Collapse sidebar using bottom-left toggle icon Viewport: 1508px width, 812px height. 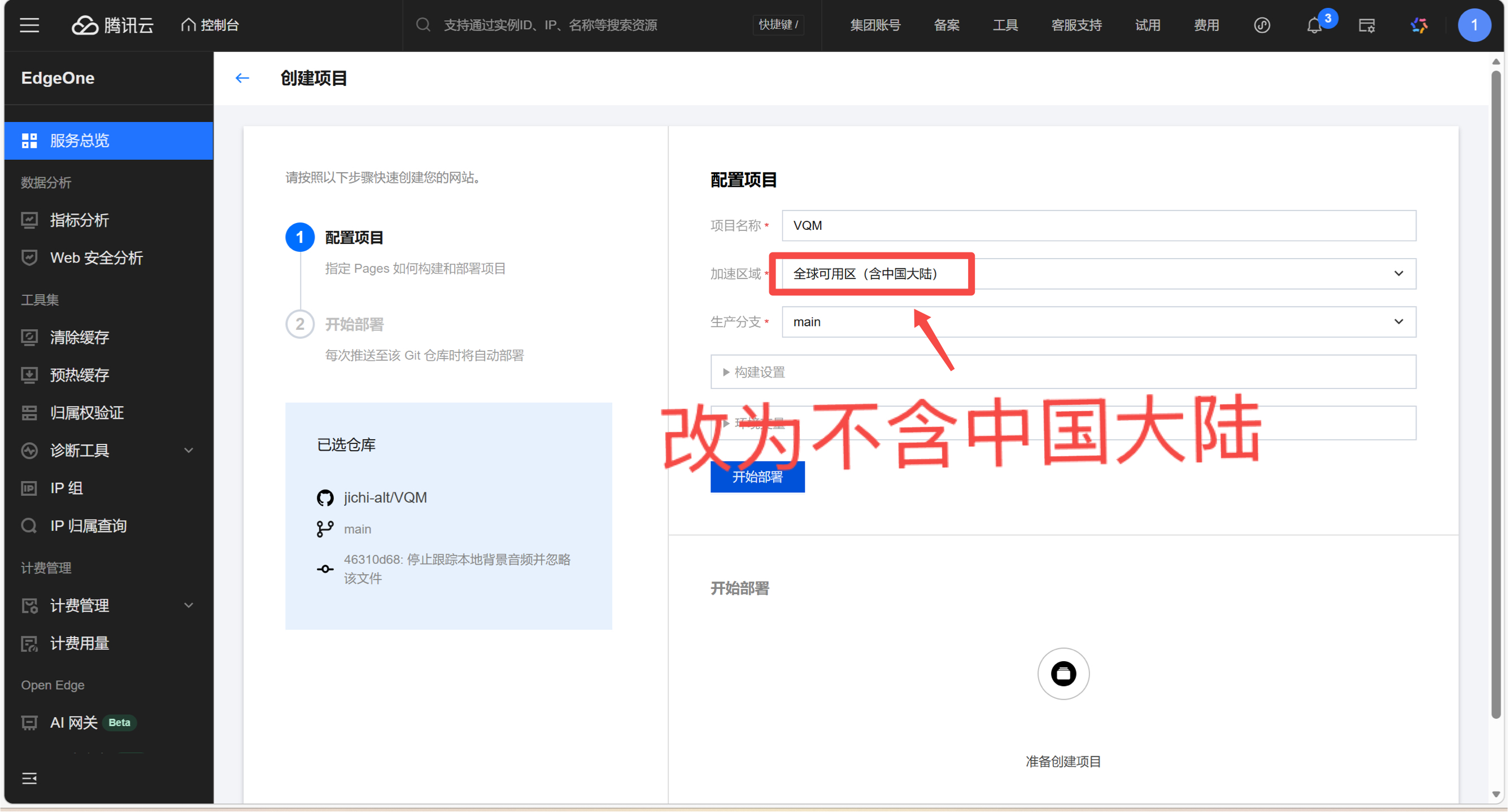click(29, 778)
